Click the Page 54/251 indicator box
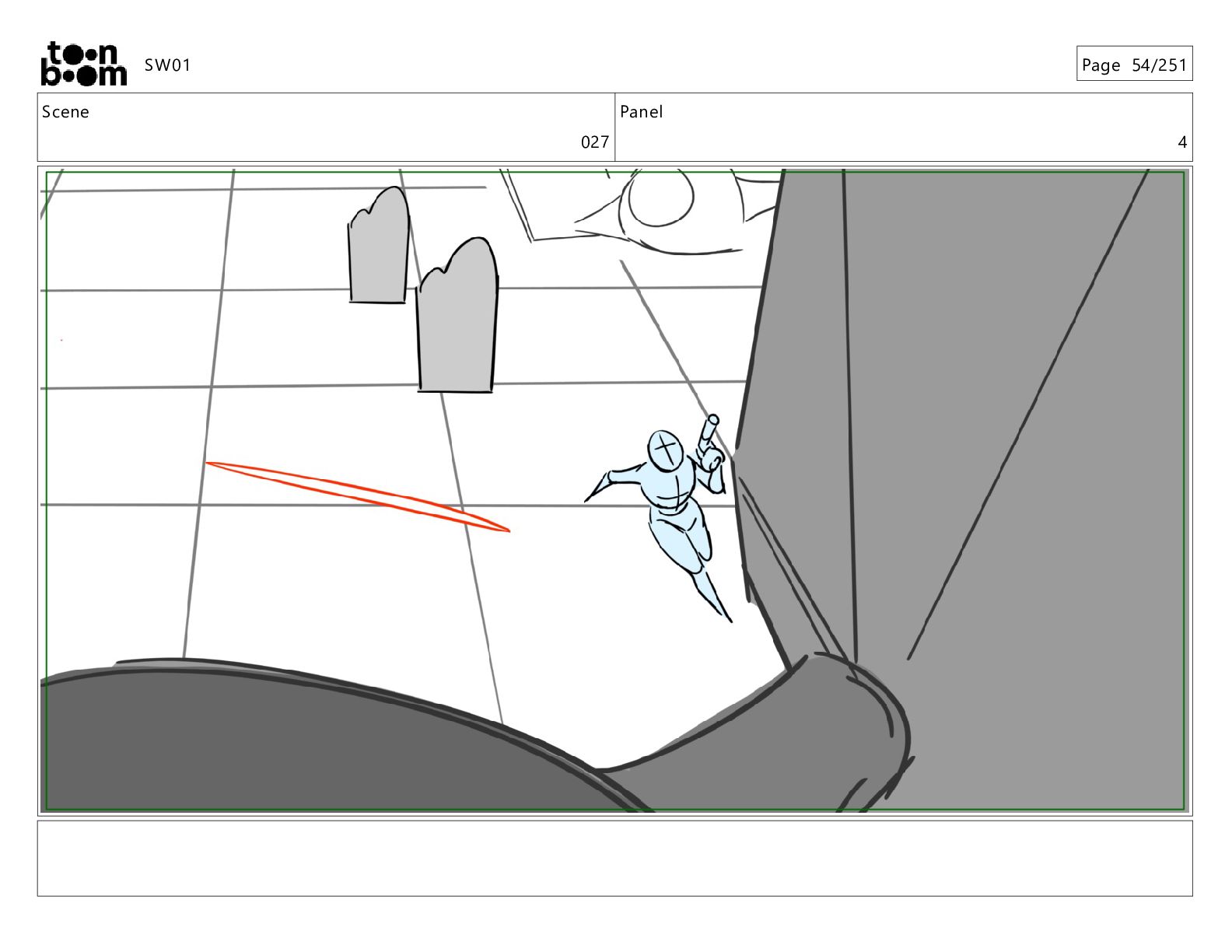 tap(1134, 64)
